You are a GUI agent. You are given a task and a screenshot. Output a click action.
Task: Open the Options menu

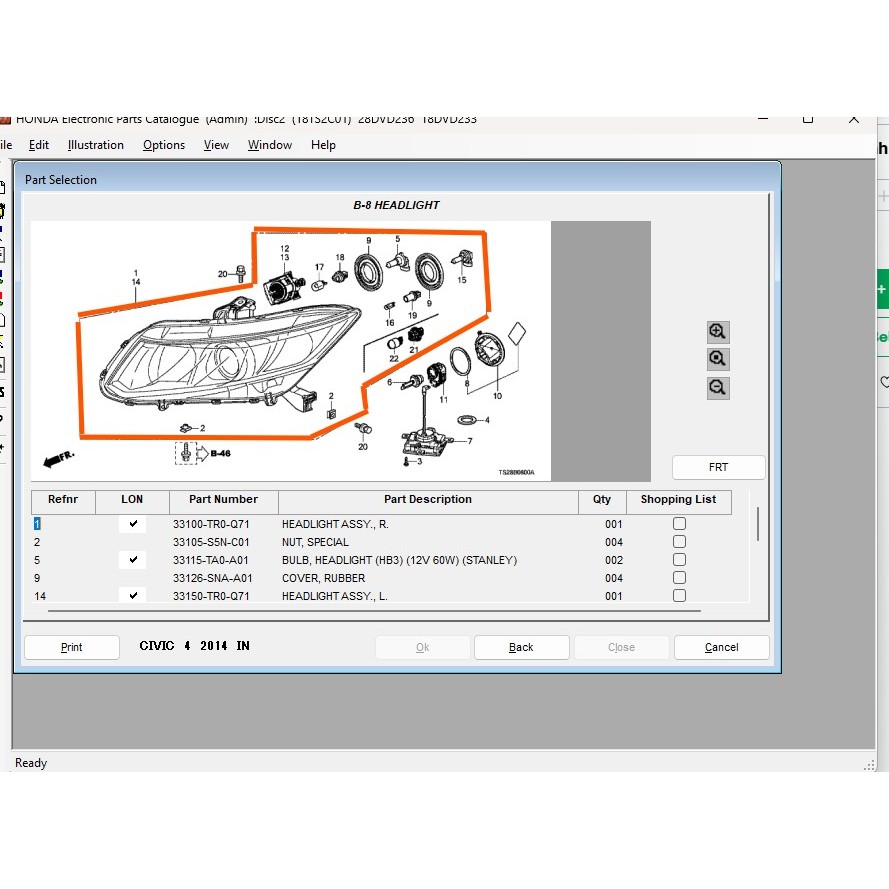coord(164,145)
